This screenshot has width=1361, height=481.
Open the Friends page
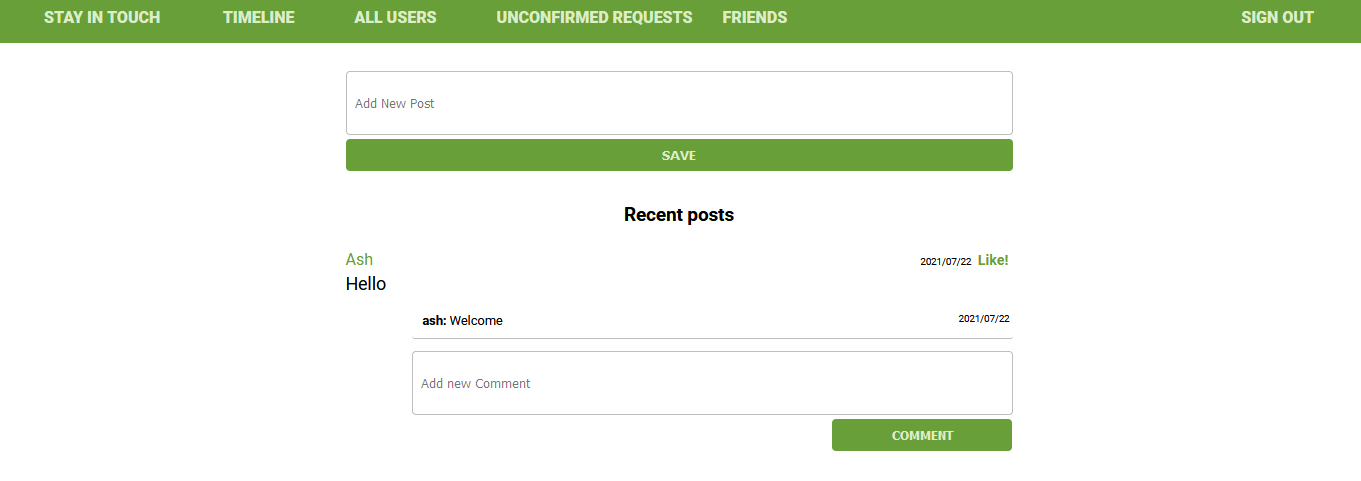(x=755, y=17)
